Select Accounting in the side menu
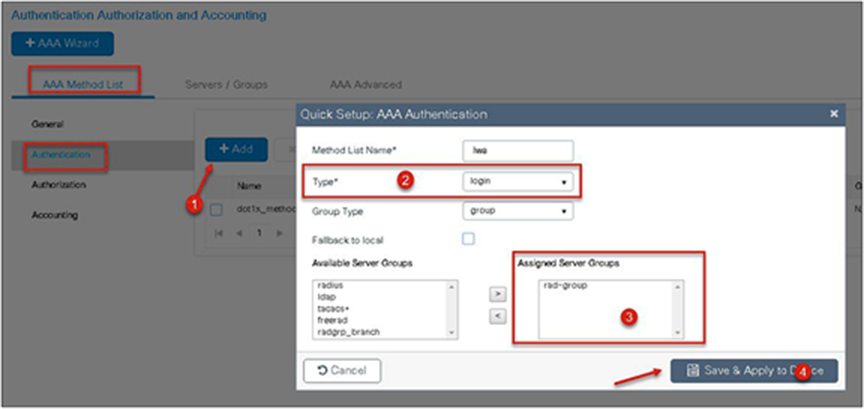Image resolution: width=864 pixels, height=409 pixels. 55,214
